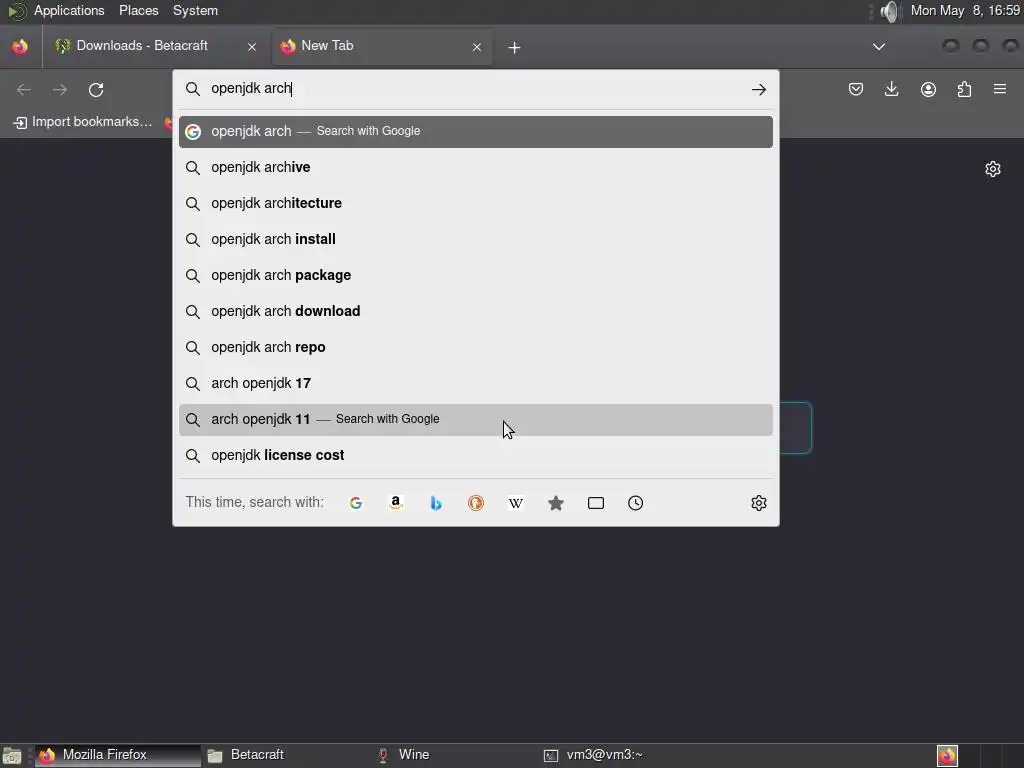Click Firefox icon in bottom panel tray

coord(947,756)
